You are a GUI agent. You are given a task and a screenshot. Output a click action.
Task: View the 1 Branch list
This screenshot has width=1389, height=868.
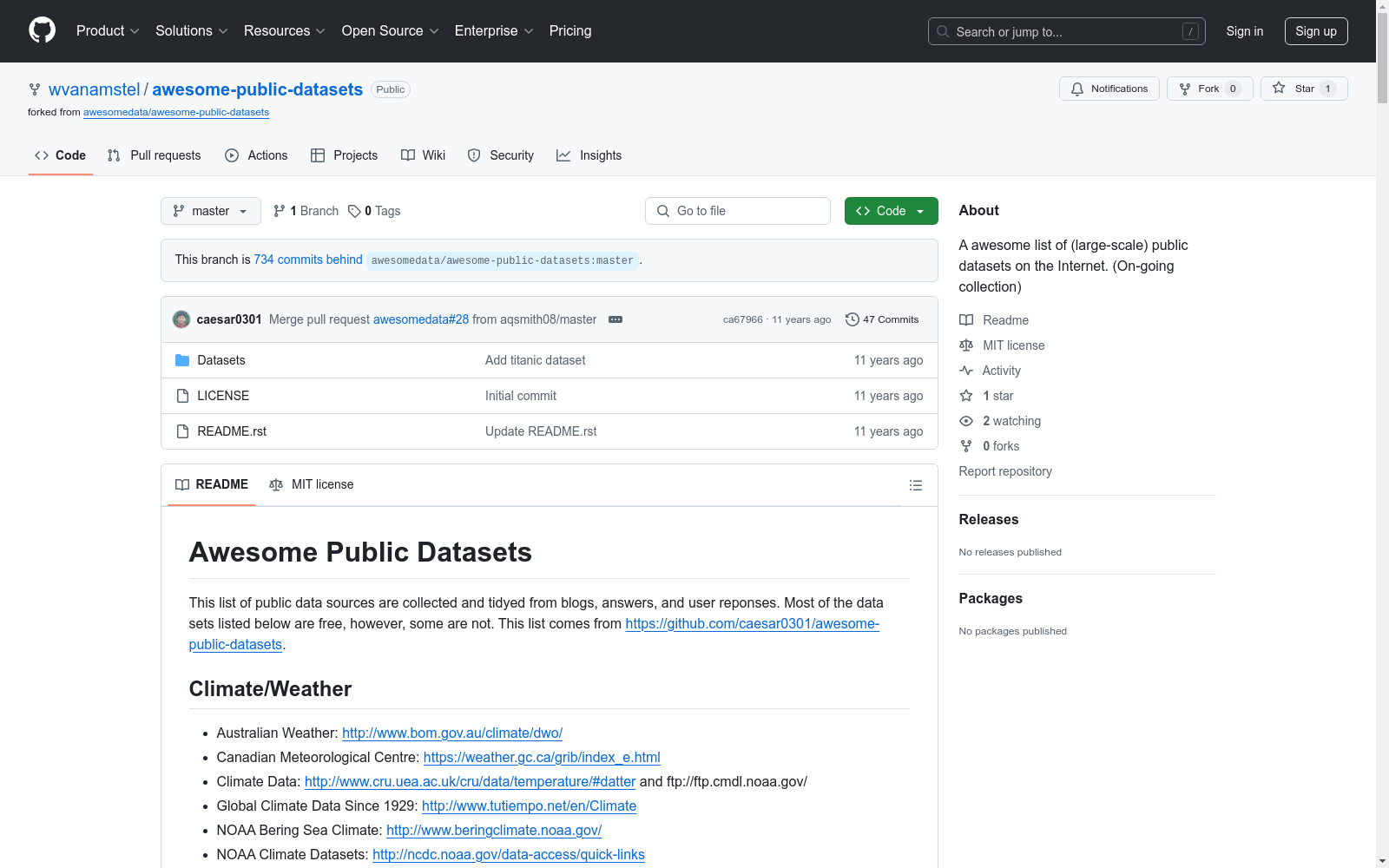[306, 211]
